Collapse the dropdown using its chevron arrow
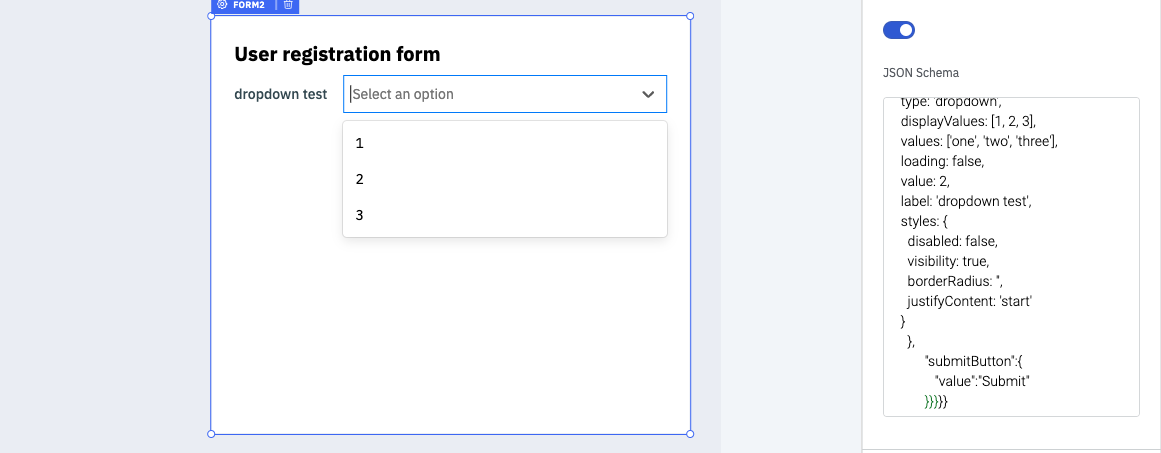Viewport: 1161px width, 453px height. 648,94
